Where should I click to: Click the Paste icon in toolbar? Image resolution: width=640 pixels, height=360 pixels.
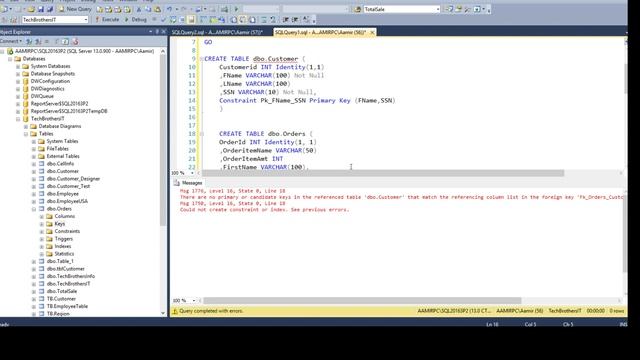157,9
